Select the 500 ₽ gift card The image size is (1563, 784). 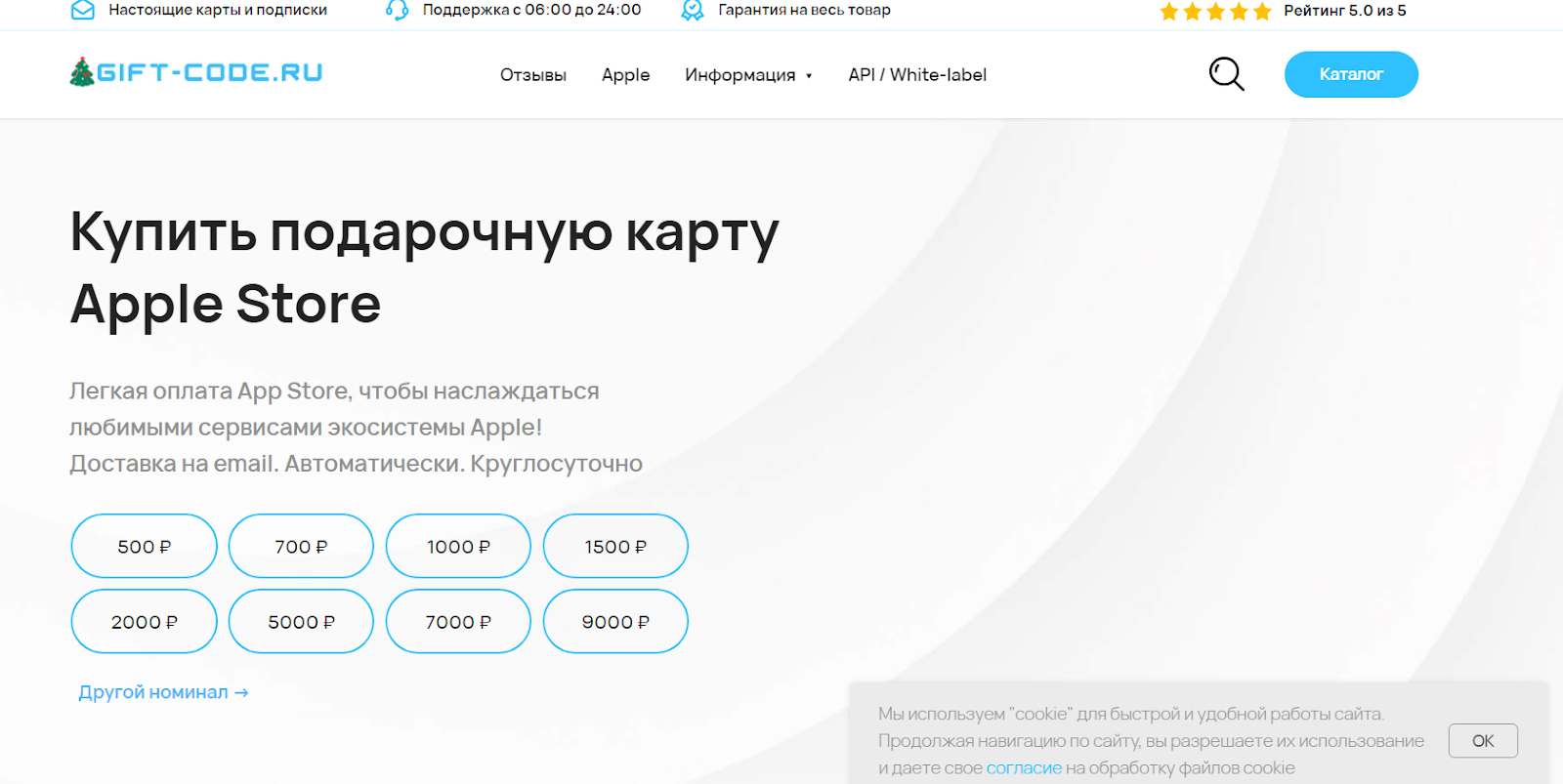pyautogui.click(x=145, y=547)
